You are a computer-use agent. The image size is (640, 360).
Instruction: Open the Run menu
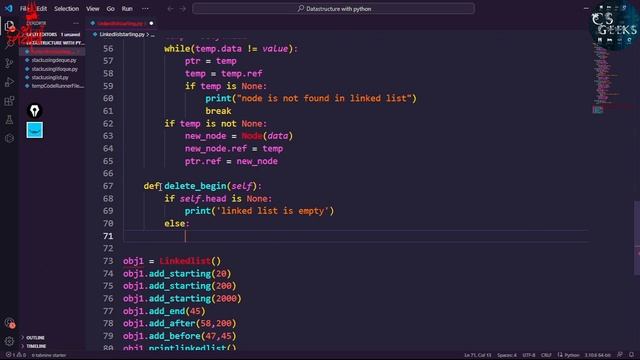(127, 9)
